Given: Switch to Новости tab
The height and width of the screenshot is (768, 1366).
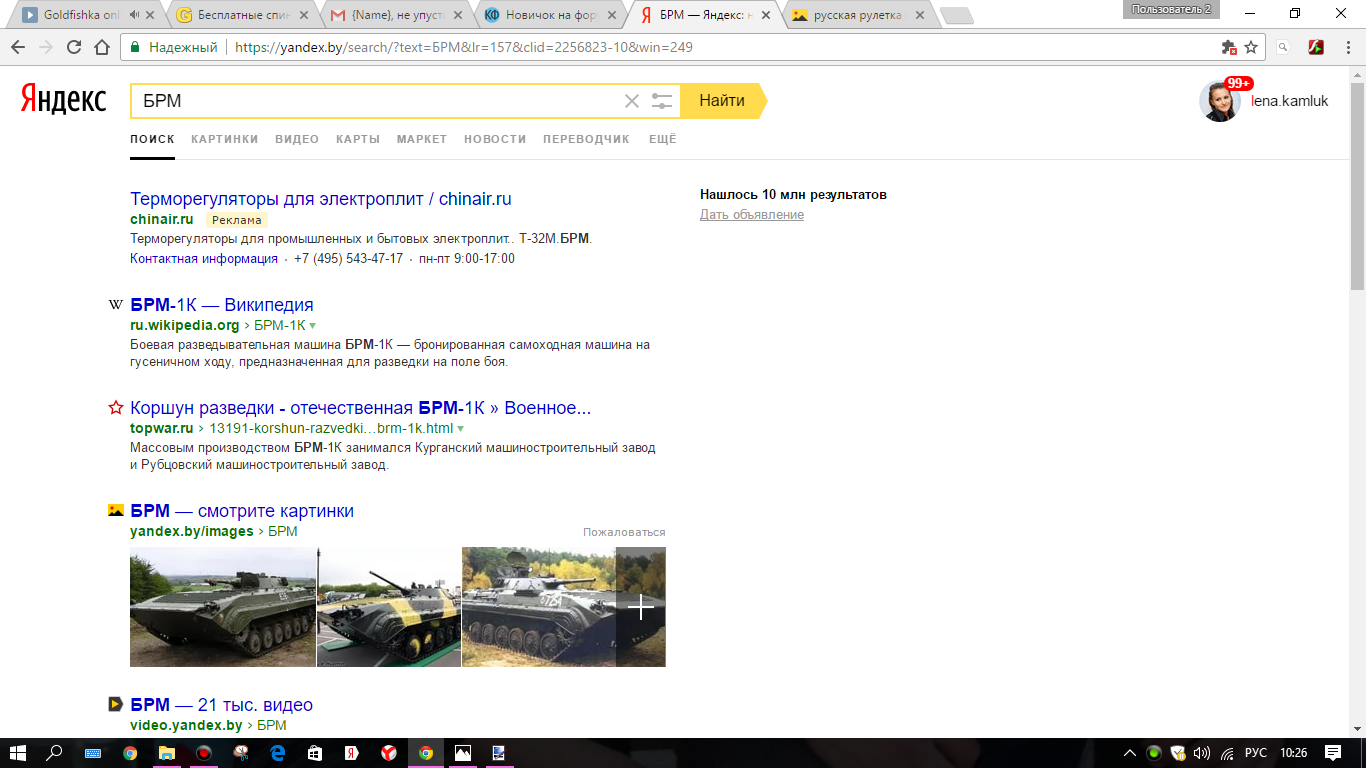Looking at the screenshot, I should click(x=495, y=139).
